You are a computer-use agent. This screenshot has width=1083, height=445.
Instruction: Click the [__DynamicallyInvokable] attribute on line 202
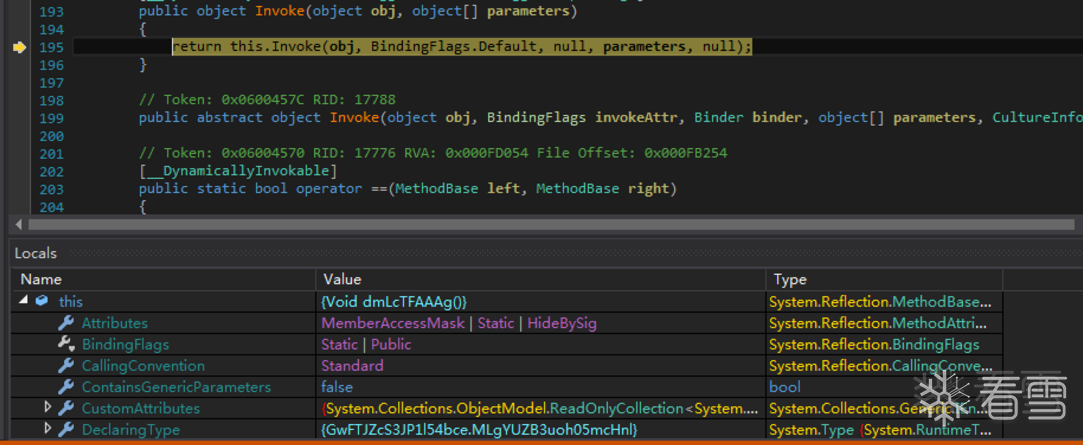[x=238, y=171]
